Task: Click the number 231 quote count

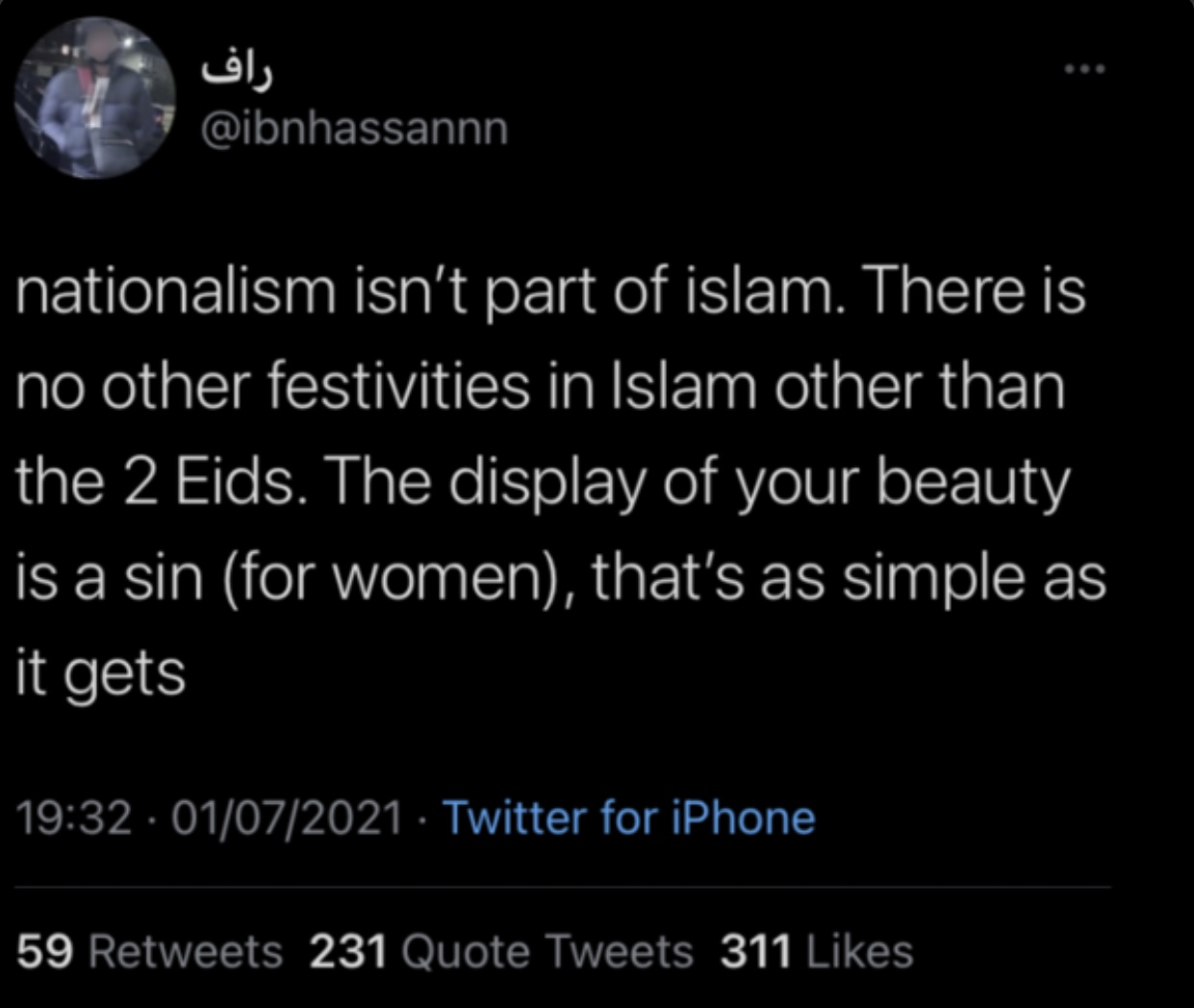Action: coord(348,952)
